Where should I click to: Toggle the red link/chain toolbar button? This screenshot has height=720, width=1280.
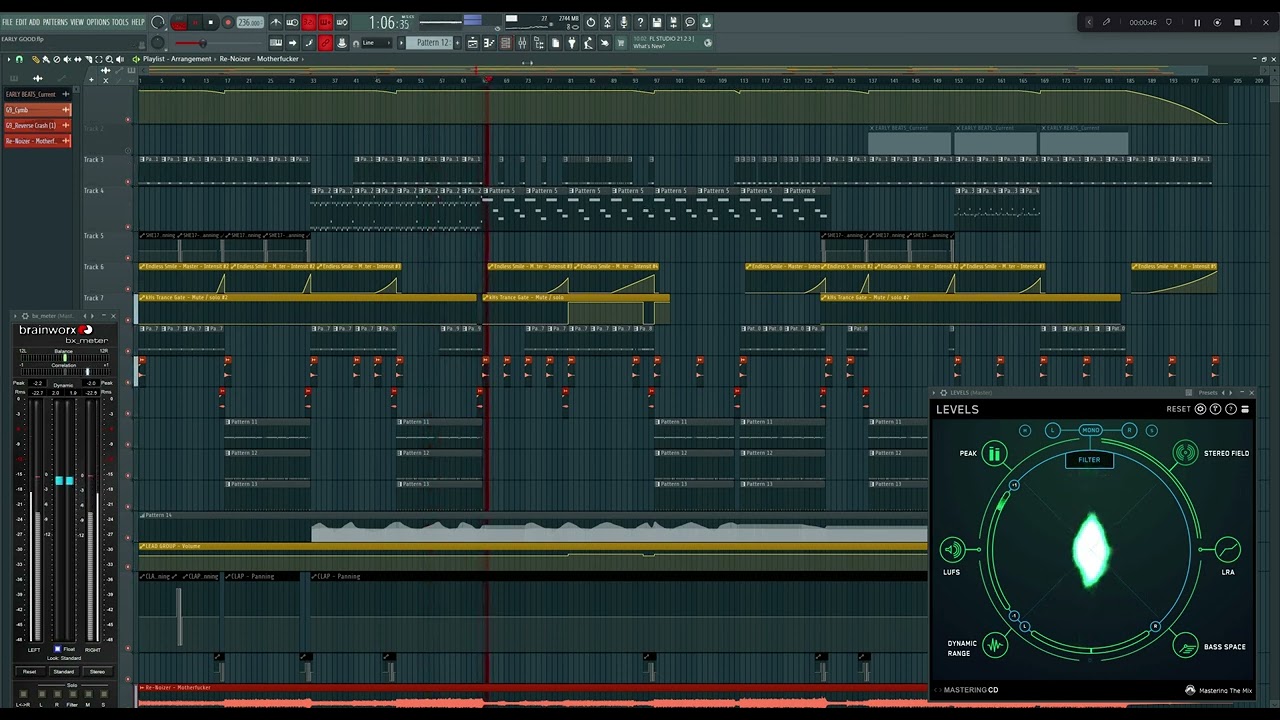point(325,43)
